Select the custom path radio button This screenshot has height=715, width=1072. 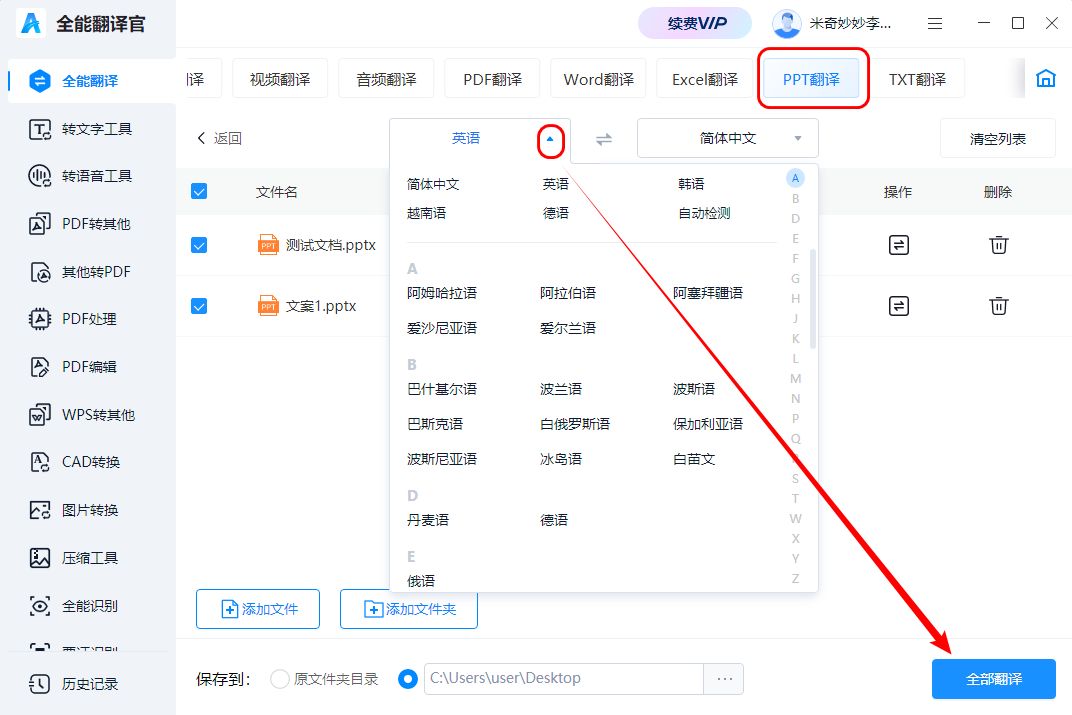[407, 679]
